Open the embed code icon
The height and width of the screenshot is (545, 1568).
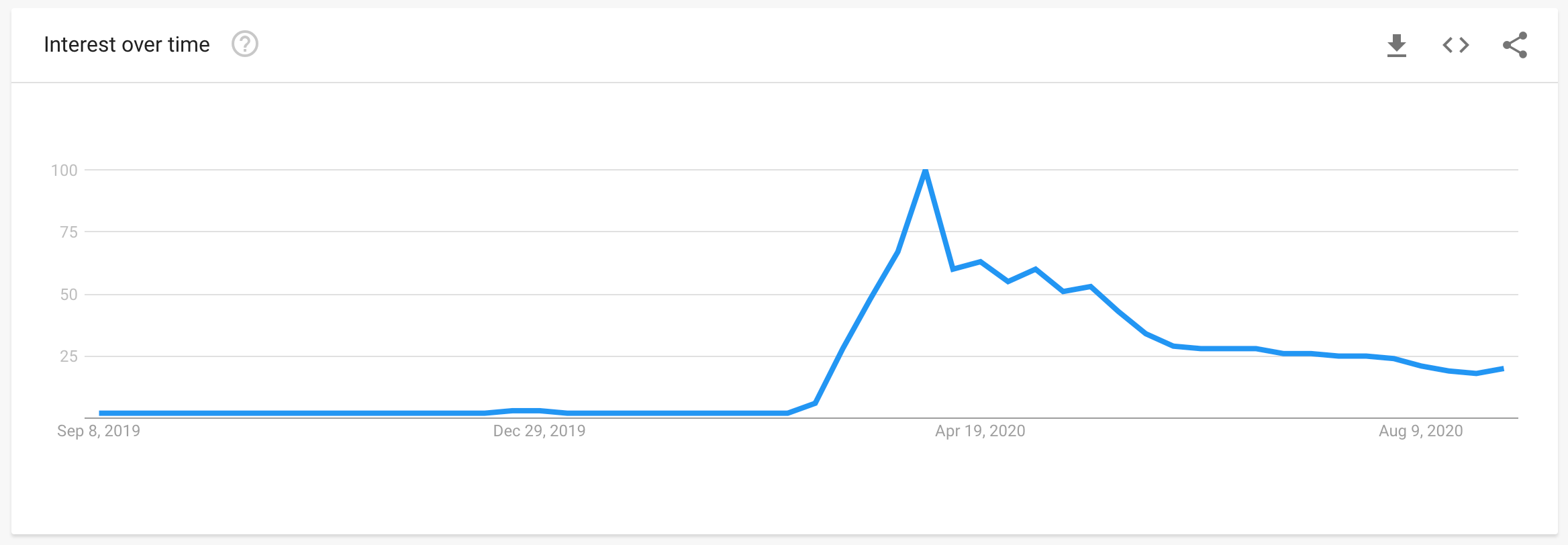point(1456,45)
